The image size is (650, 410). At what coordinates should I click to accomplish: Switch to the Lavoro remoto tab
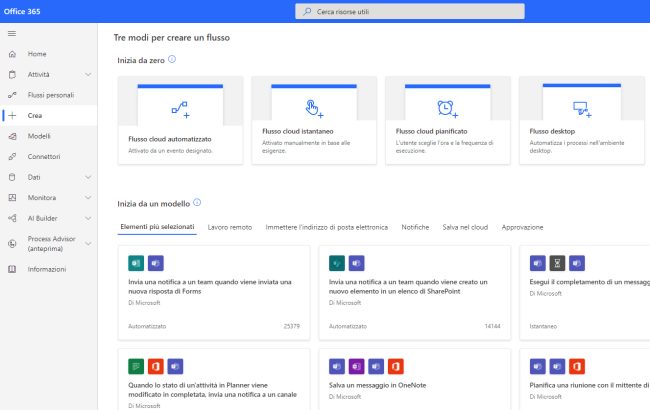click(x=230, y=227)
